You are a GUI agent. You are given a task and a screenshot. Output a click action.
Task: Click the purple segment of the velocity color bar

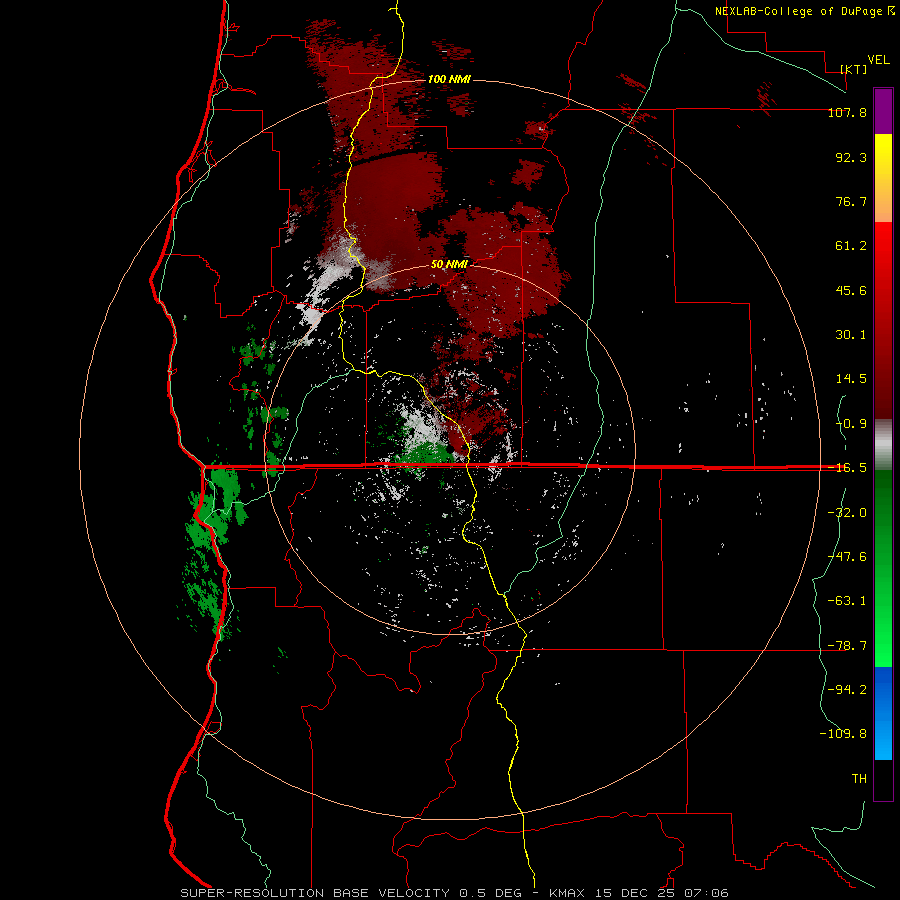click(x=883, y=111)
